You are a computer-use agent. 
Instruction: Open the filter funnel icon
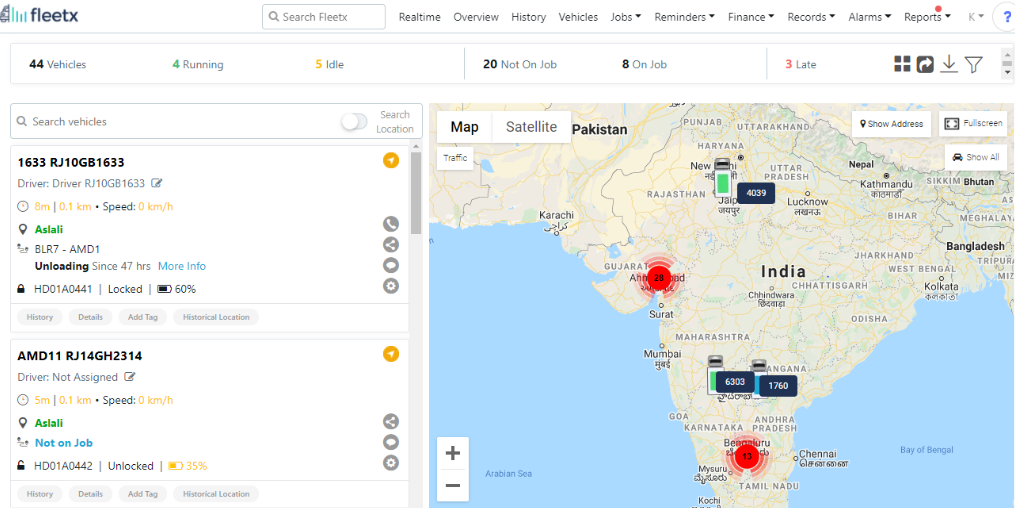[x=974, y=64]
